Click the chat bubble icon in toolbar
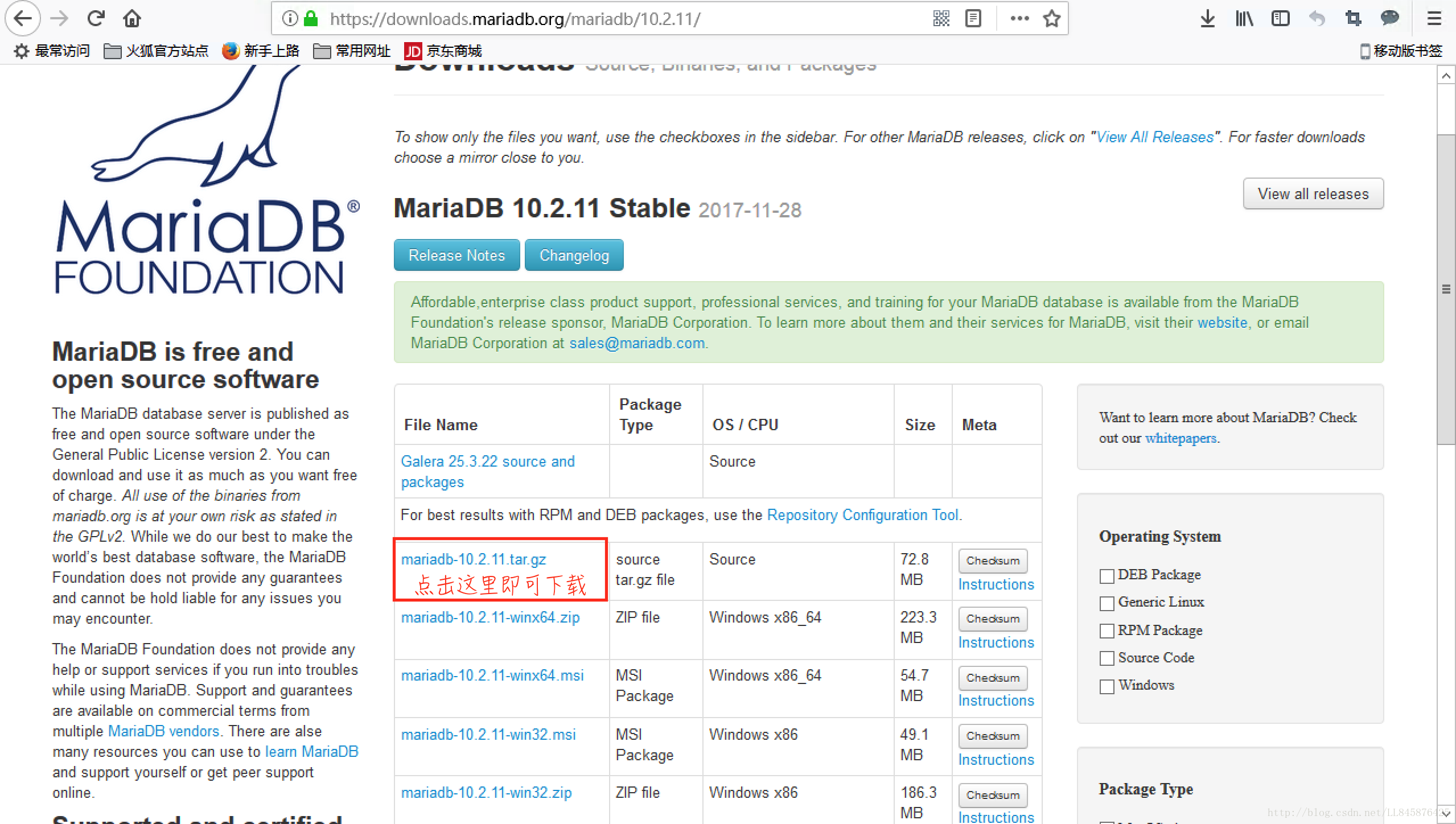The width and height of the screenshot is (1456, 824). [x=1389, y=19]
